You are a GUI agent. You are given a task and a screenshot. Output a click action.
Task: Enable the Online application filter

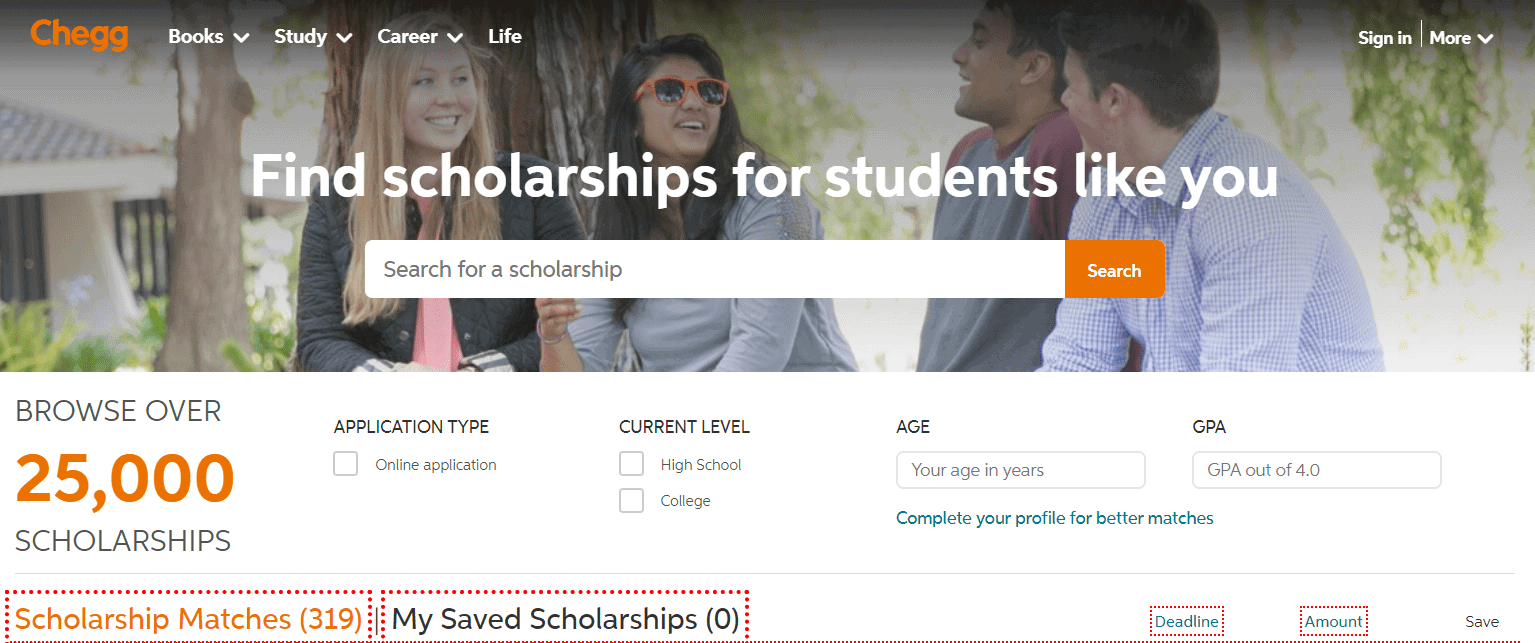click(345, 463)
